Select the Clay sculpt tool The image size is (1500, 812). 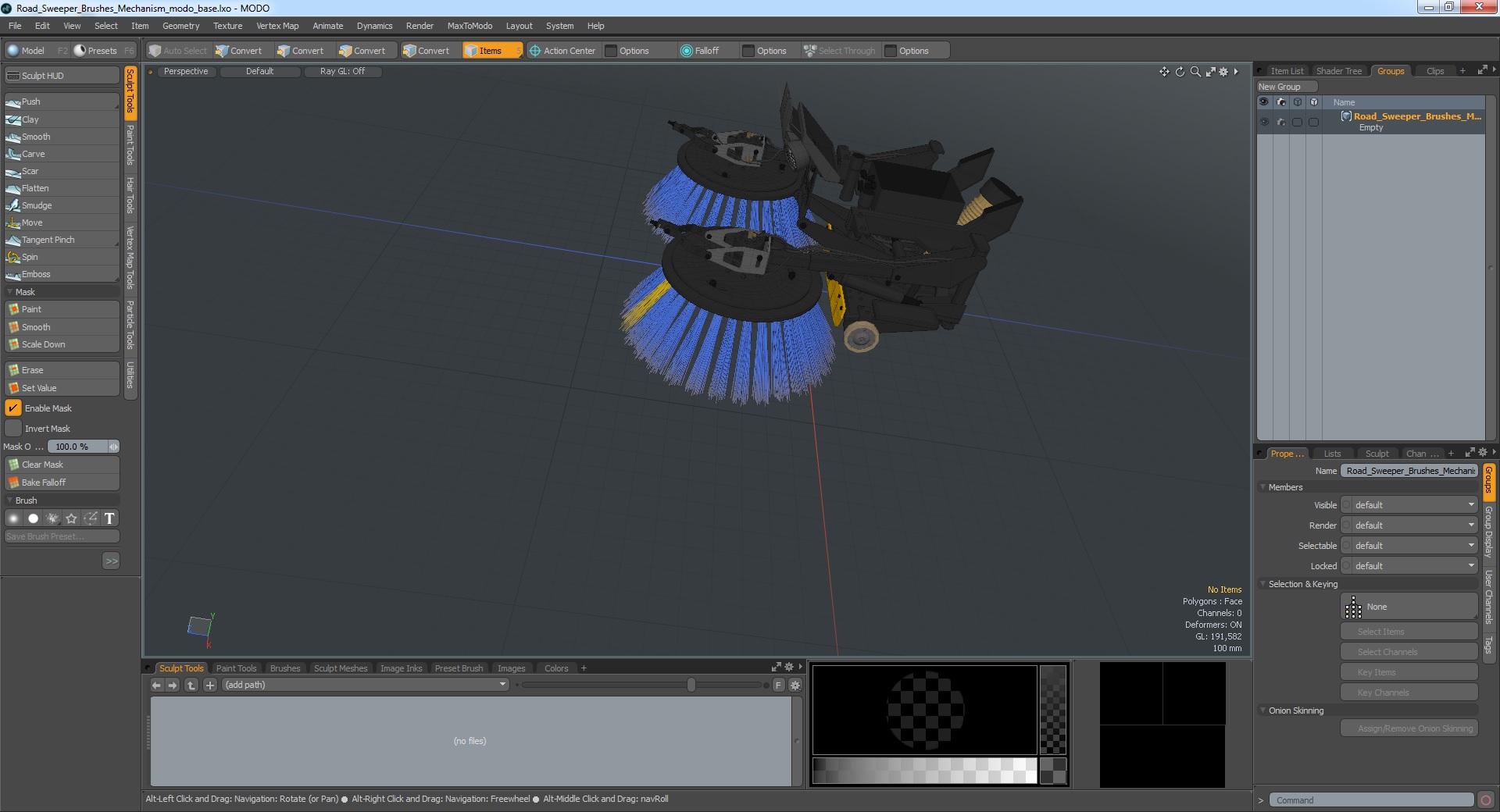(62, 119)
